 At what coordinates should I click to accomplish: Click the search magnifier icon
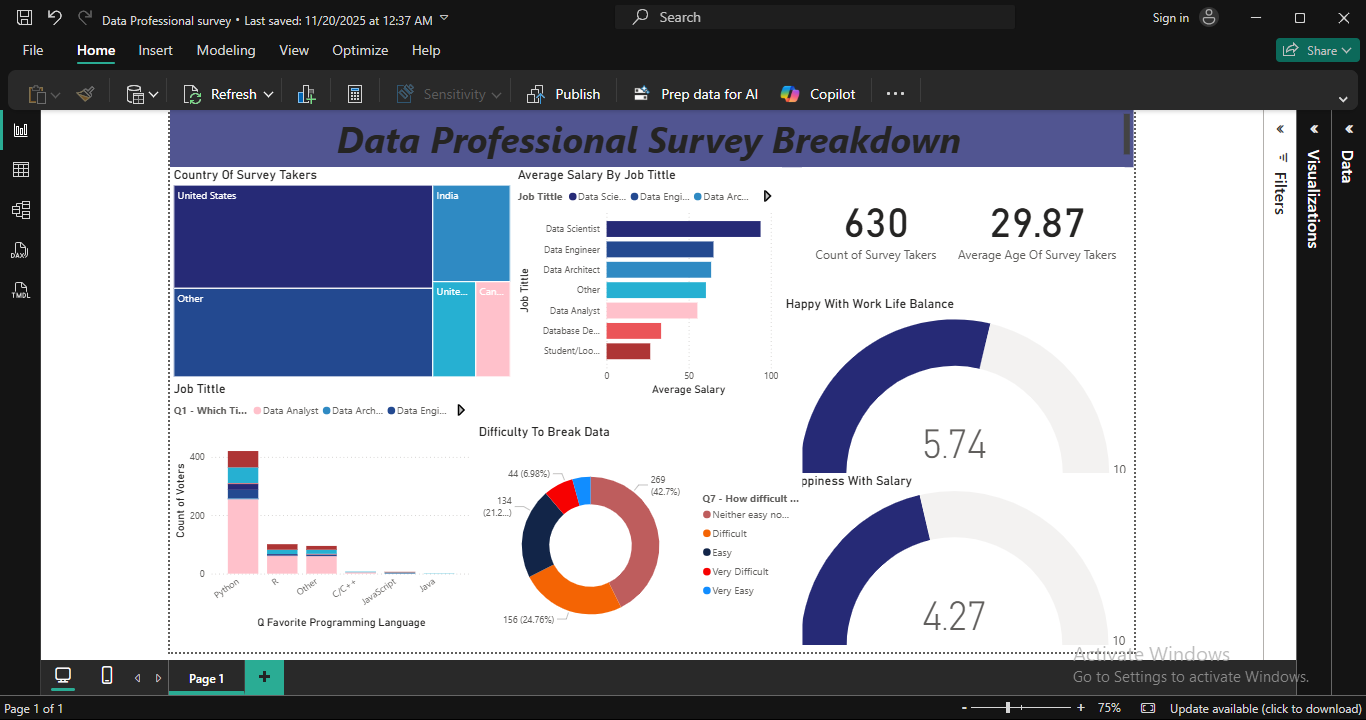click(x=641, y=17)
